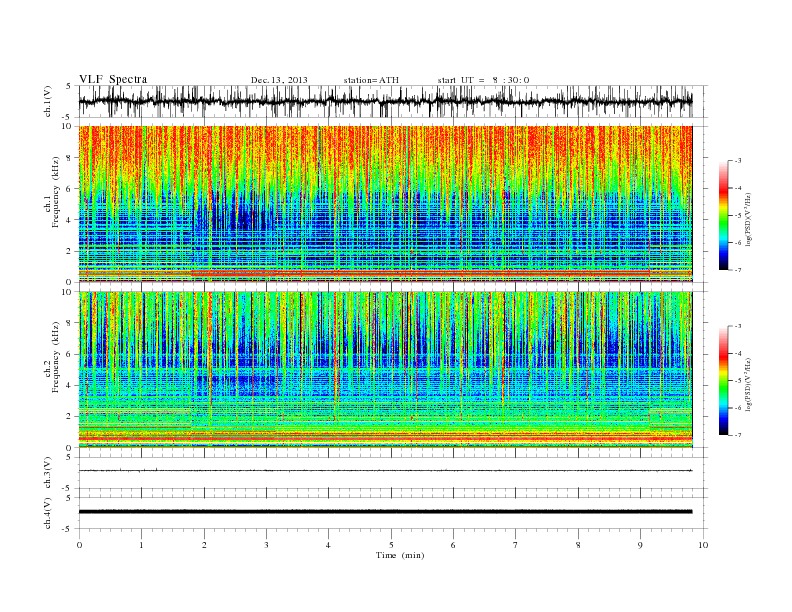Click the 'start UT = 8:30:0' label
The height and width of the screenshot is (612, 792).
pos(483,80)
